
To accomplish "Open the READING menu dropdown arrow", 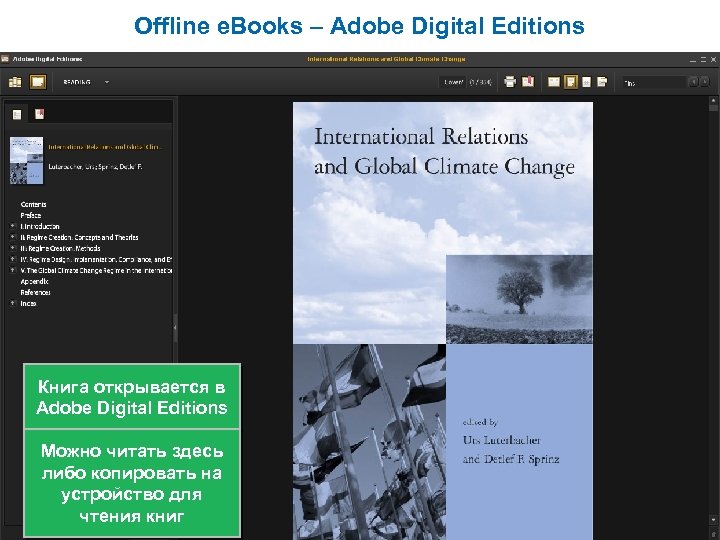I will click(107, 82).
